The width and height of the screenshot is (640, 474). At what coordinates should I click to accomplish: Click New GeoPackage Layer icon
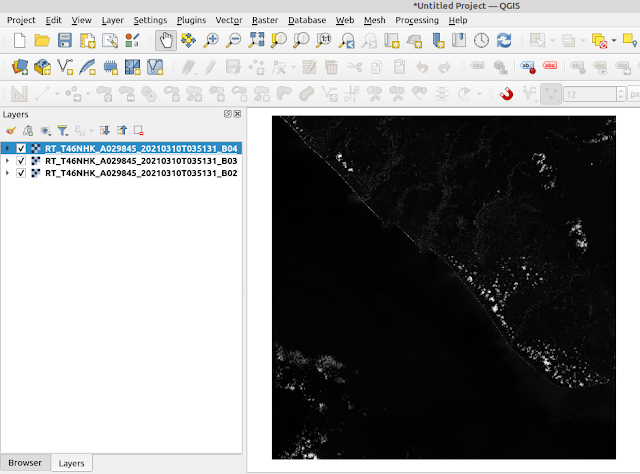click(42, 67)
